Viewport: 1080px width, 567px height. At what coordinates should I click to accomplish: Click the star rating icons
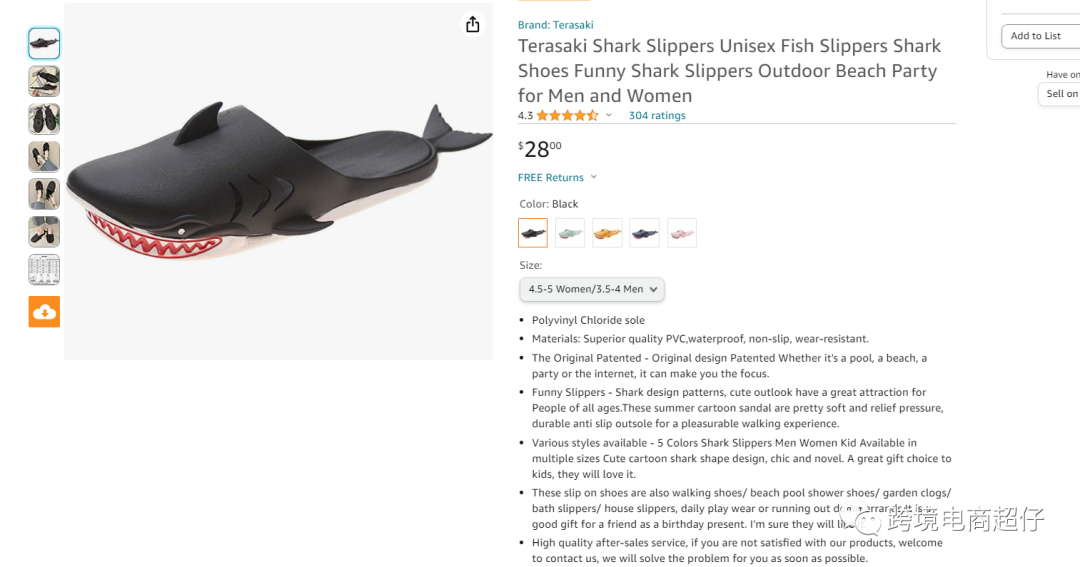[x=567, y=116]
